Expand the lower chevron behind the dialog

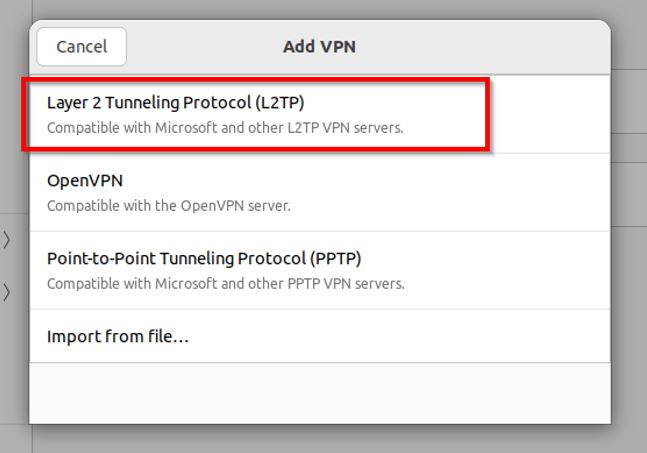pos(7,292)
